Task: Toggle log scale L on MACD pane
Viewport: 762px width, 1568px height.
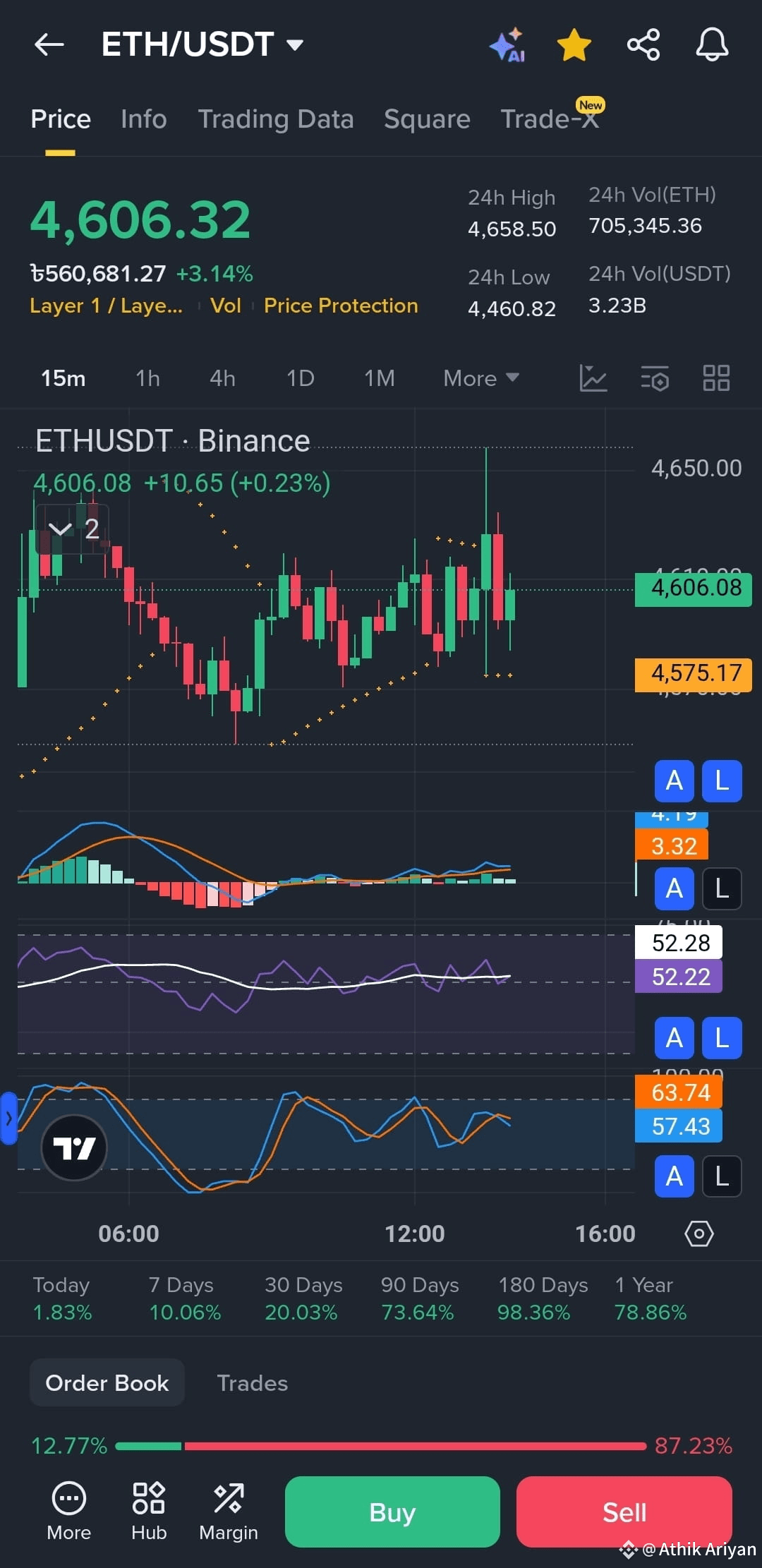Action: coord(722,888)
